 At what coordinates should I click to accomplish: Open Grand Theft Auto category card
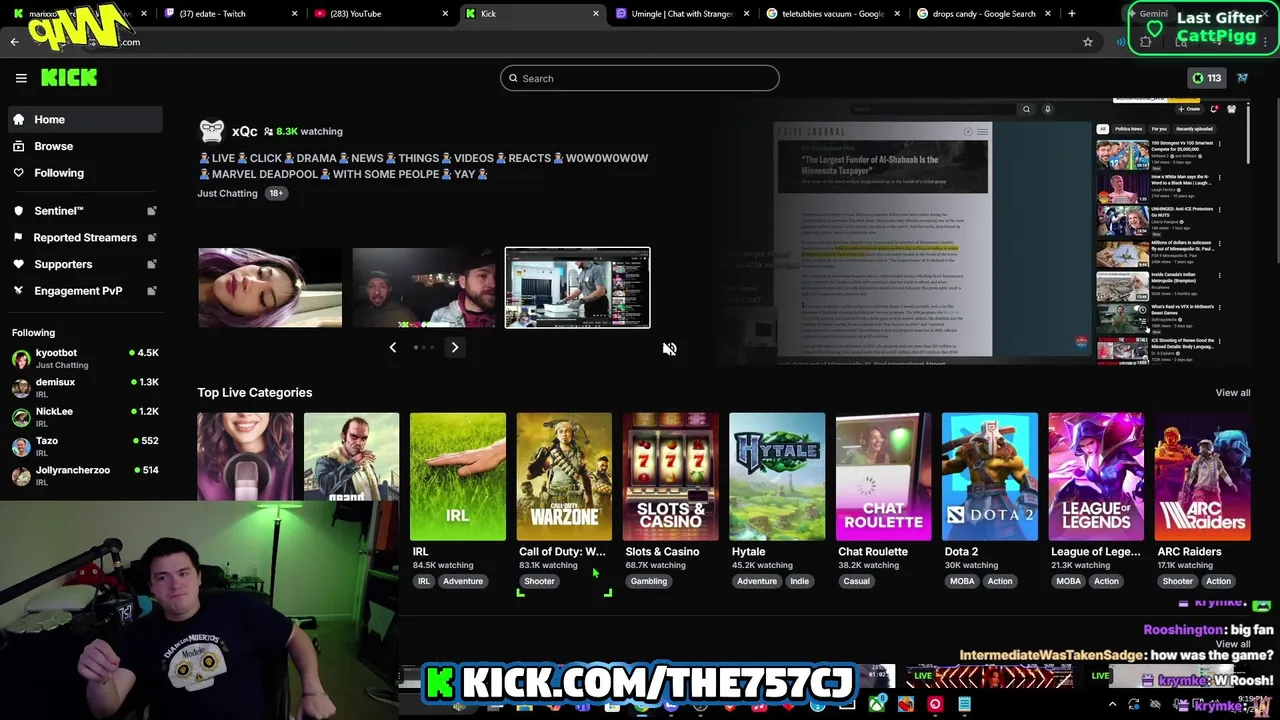pyautogui.click(x=351, y=457)
